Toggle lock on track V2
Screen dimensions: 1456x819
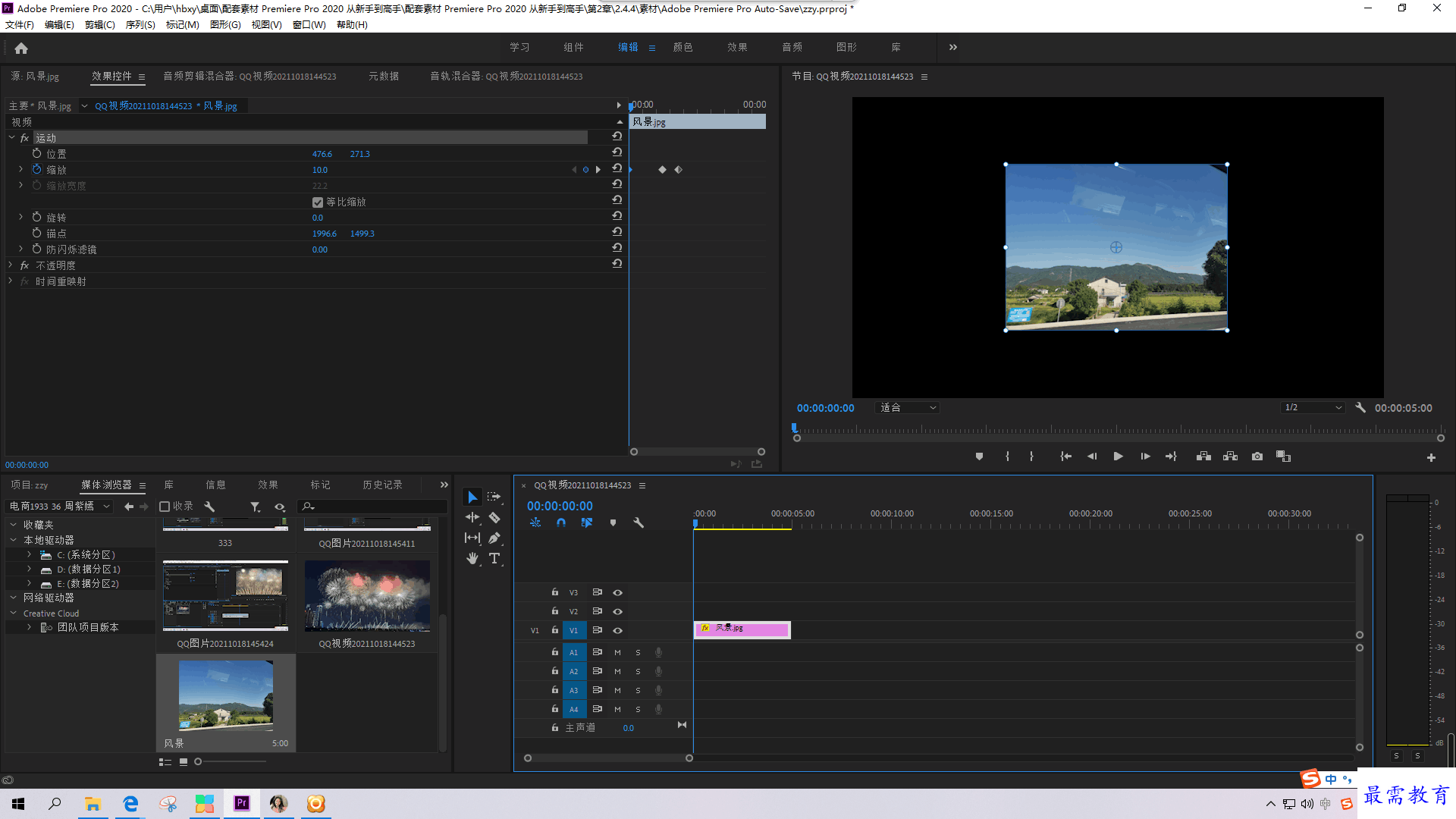[554, 610]
